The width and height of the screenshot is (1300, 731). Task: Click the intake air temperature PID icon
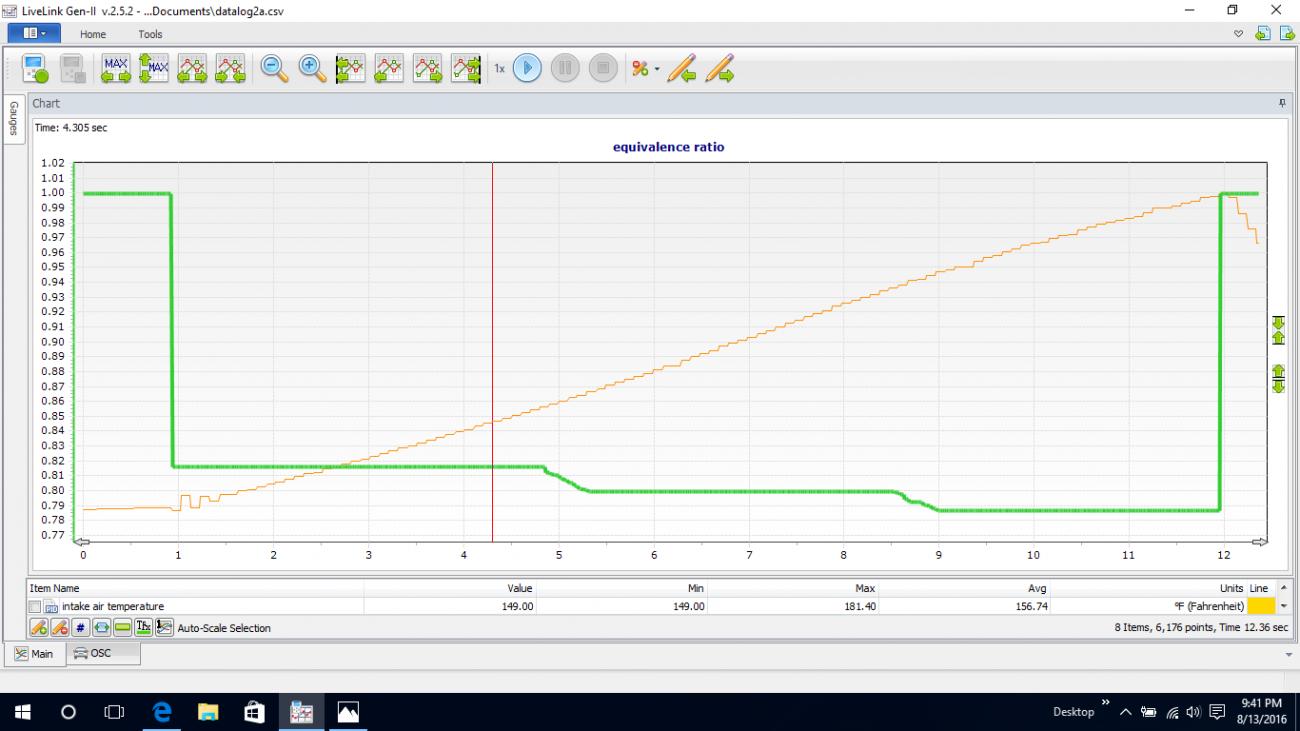coord(52,606)
